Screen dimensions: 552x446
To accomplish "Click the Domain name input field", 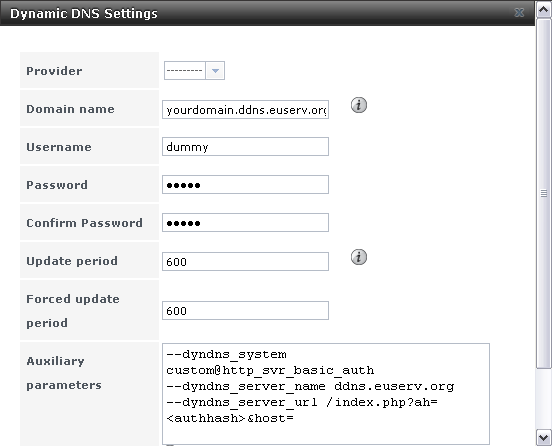I will 245,109.
